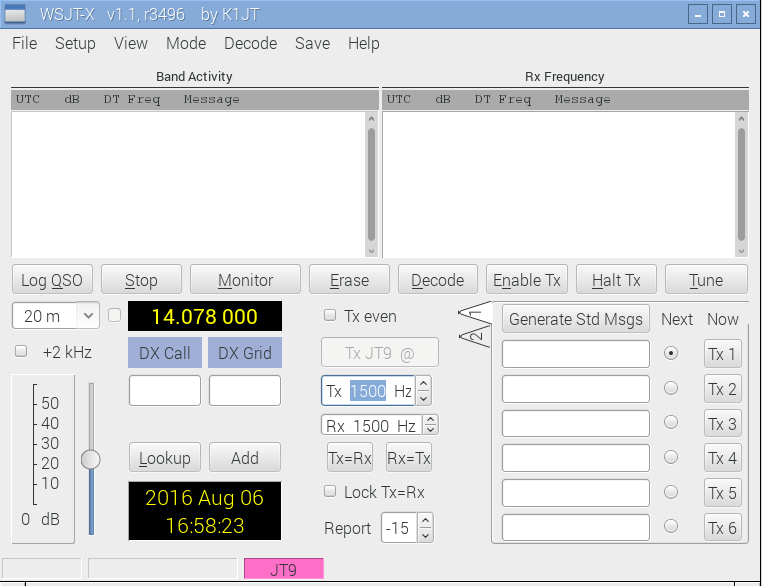Select Next radio for Tx 6

(671, 526)
